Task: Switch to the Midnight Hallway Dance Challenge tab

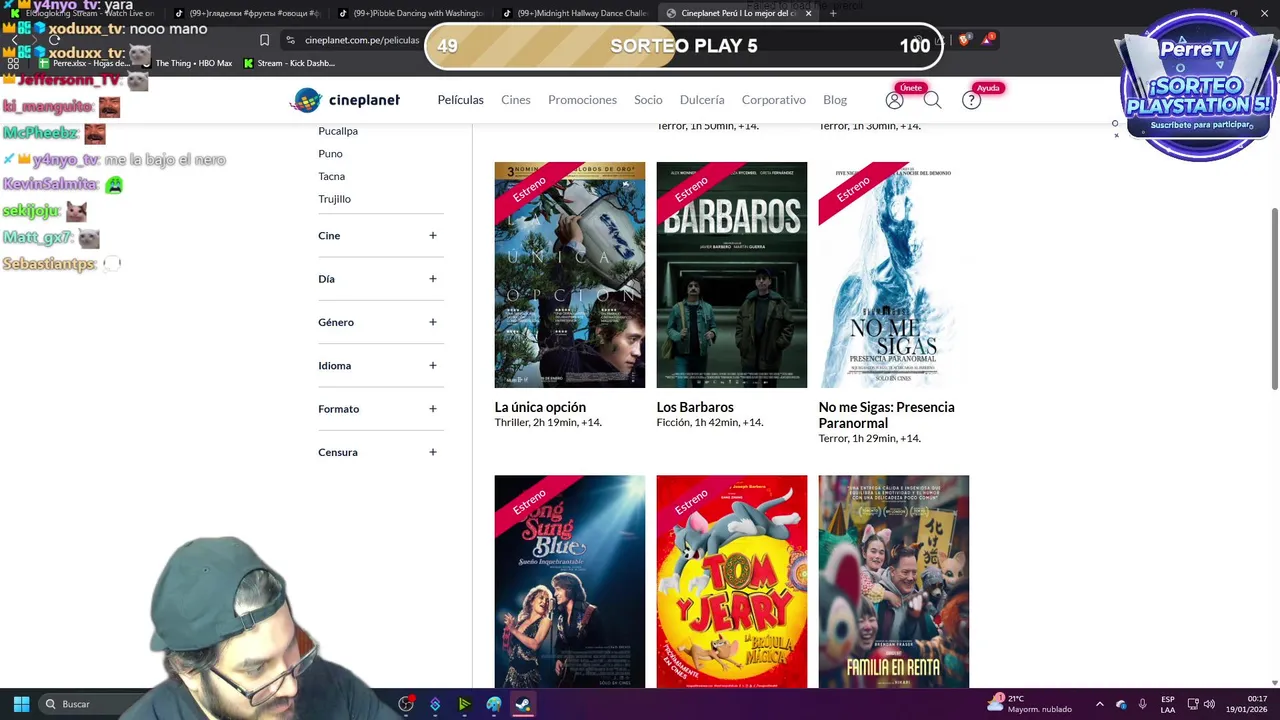Action: [575, 13]
